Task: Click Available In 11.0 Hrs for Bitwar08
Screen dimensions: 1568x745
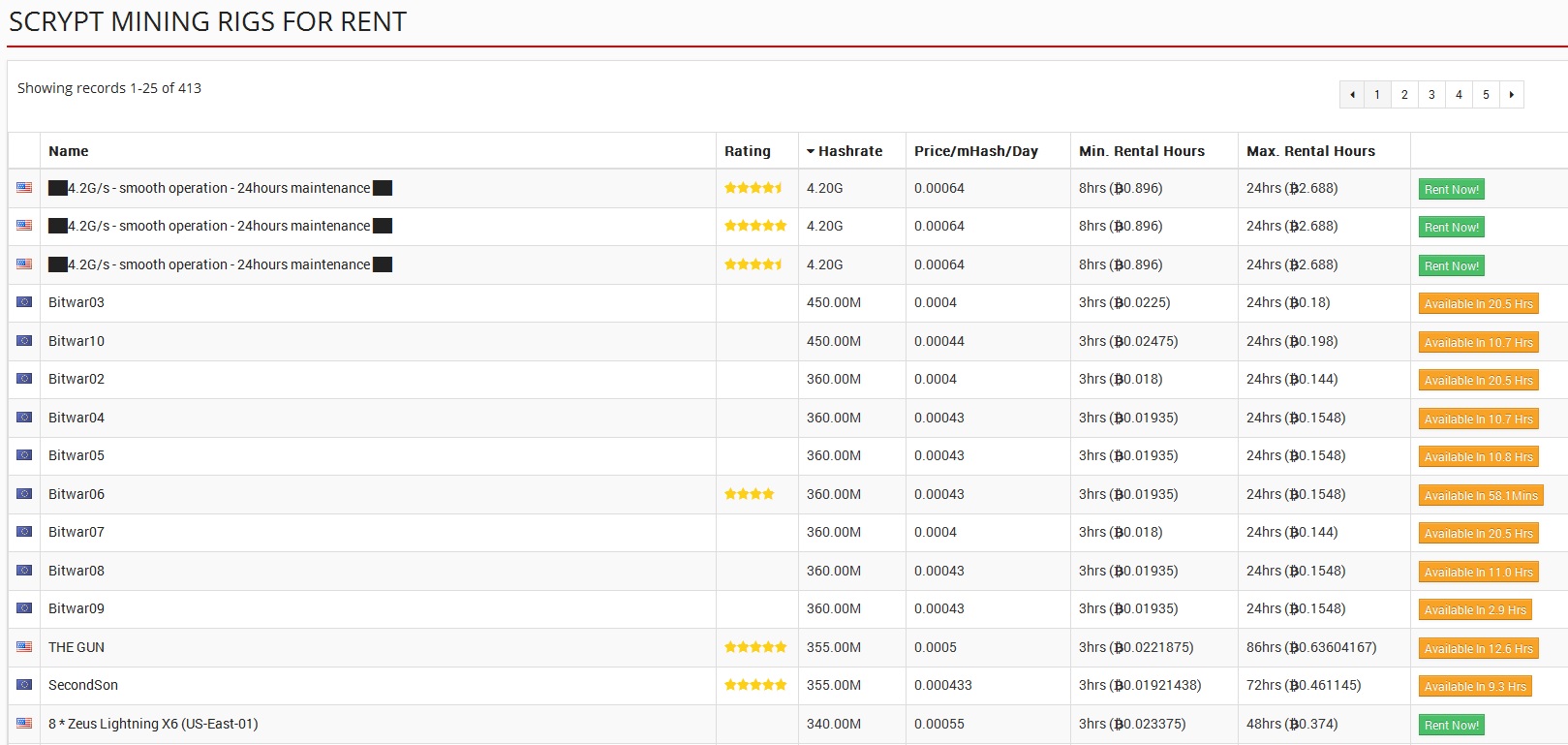Action: pos(1479,573)
